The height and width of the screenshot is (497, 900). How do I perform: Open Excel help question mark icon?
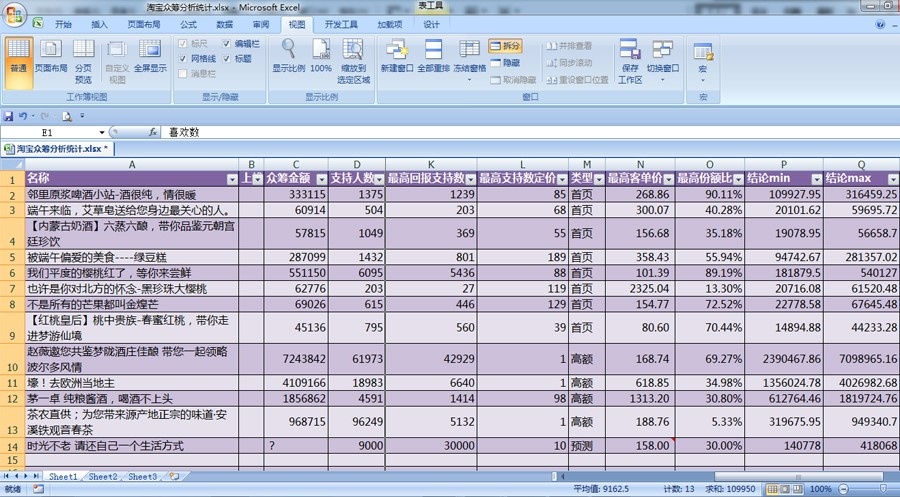(880, 24)
